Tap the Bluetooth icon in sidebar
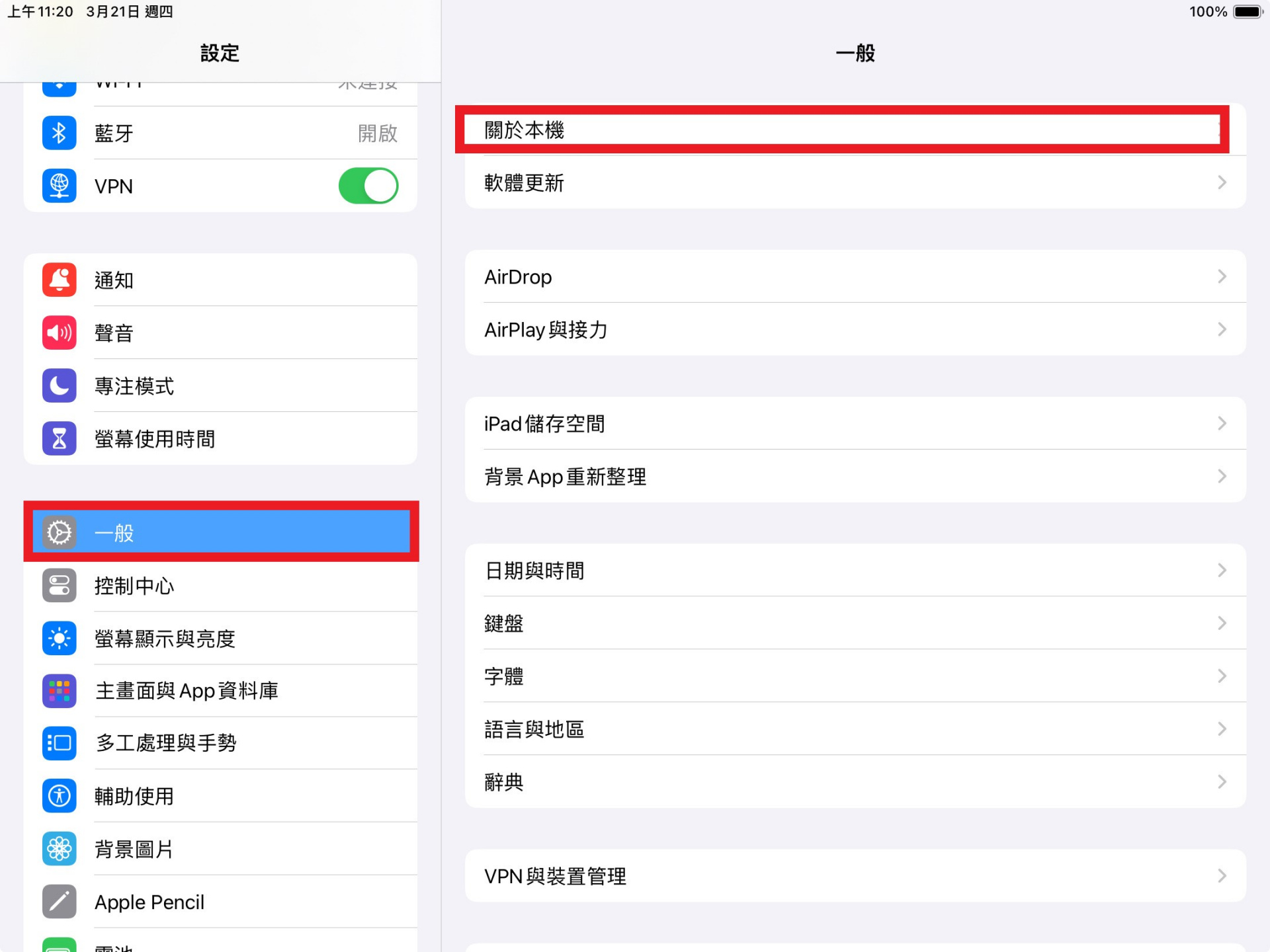 [x=59, y=133]
